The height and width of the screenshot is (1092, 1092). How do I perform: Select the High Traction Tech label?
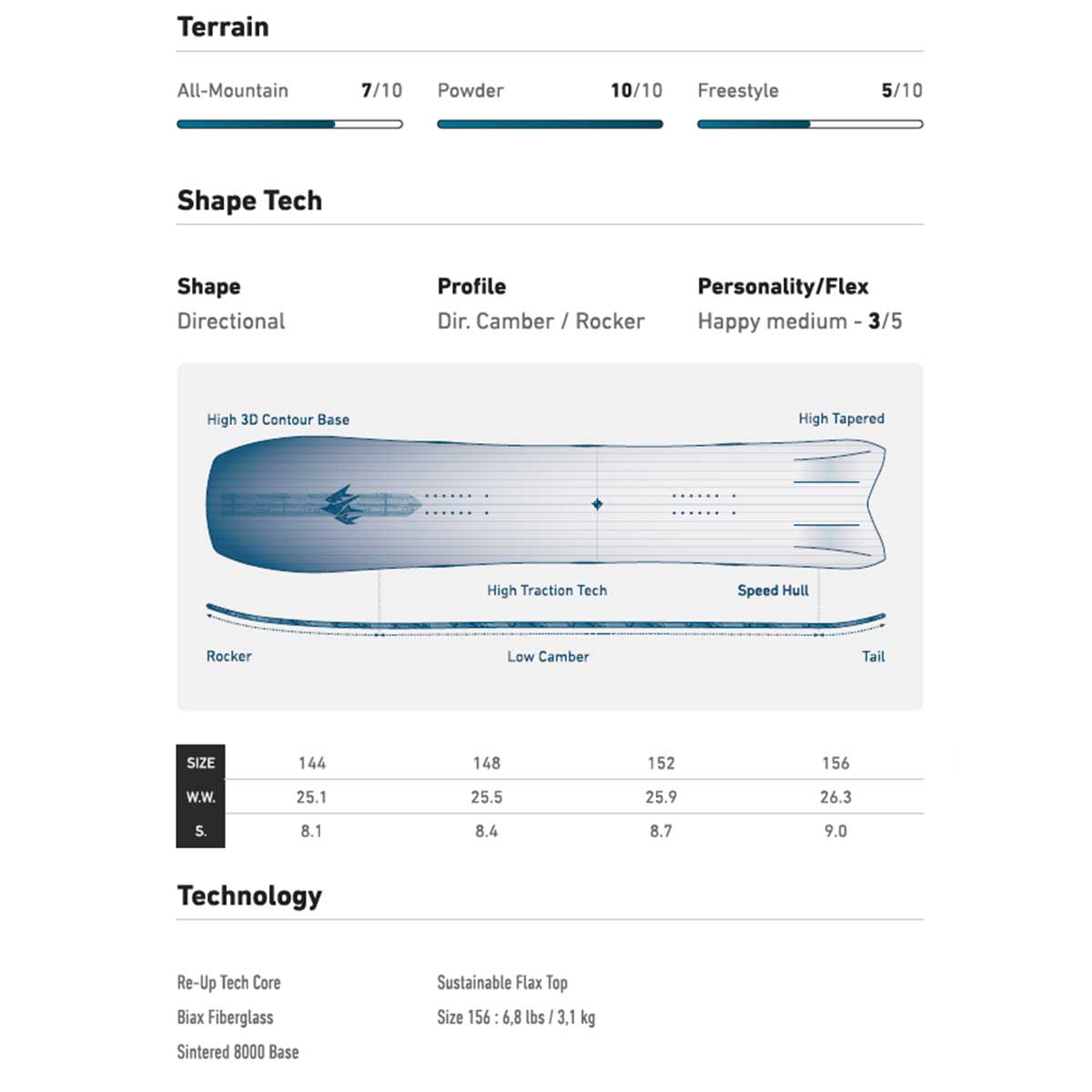click(547, 591)
